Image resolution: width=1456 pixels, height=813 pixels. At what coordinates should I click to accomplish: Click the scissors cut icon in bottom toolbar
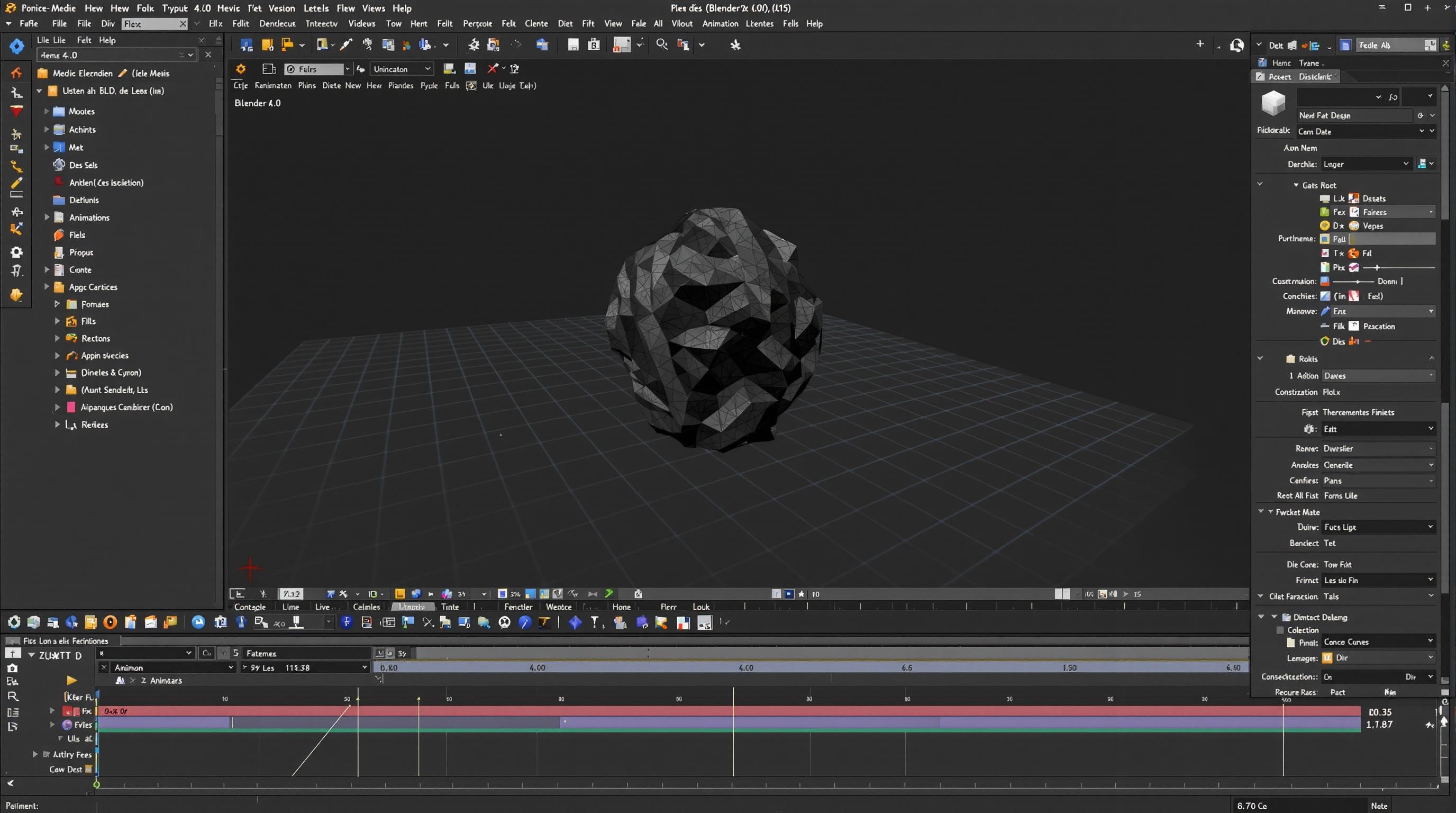pos(428,622)
